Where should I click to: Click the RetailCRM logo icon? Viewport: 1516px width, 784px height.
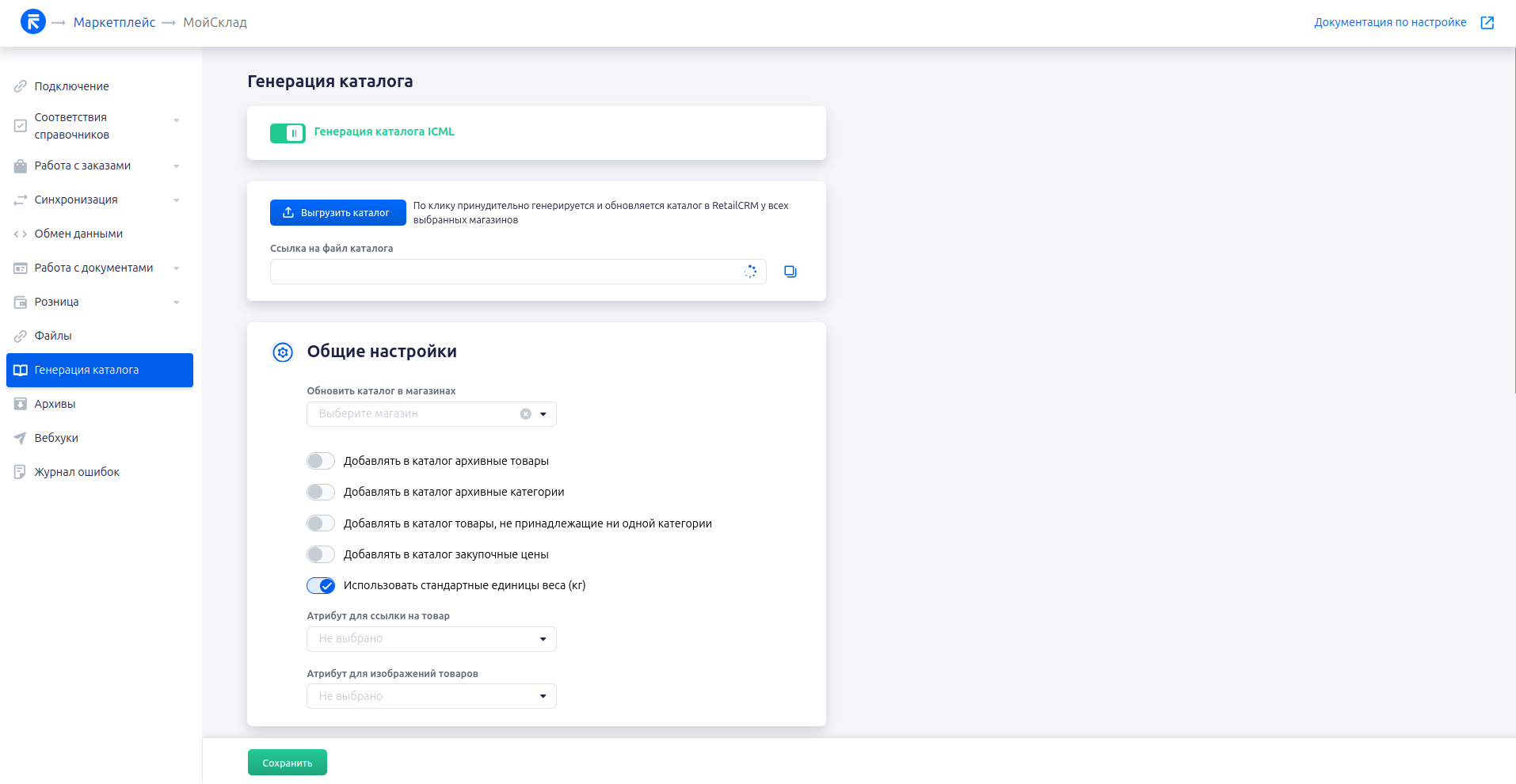[32, 22]
